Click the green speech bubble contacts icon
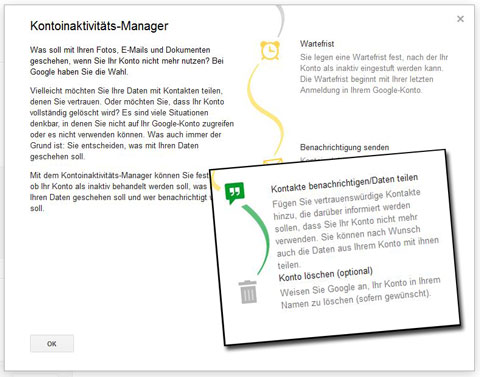 click(x=235, y=193)
